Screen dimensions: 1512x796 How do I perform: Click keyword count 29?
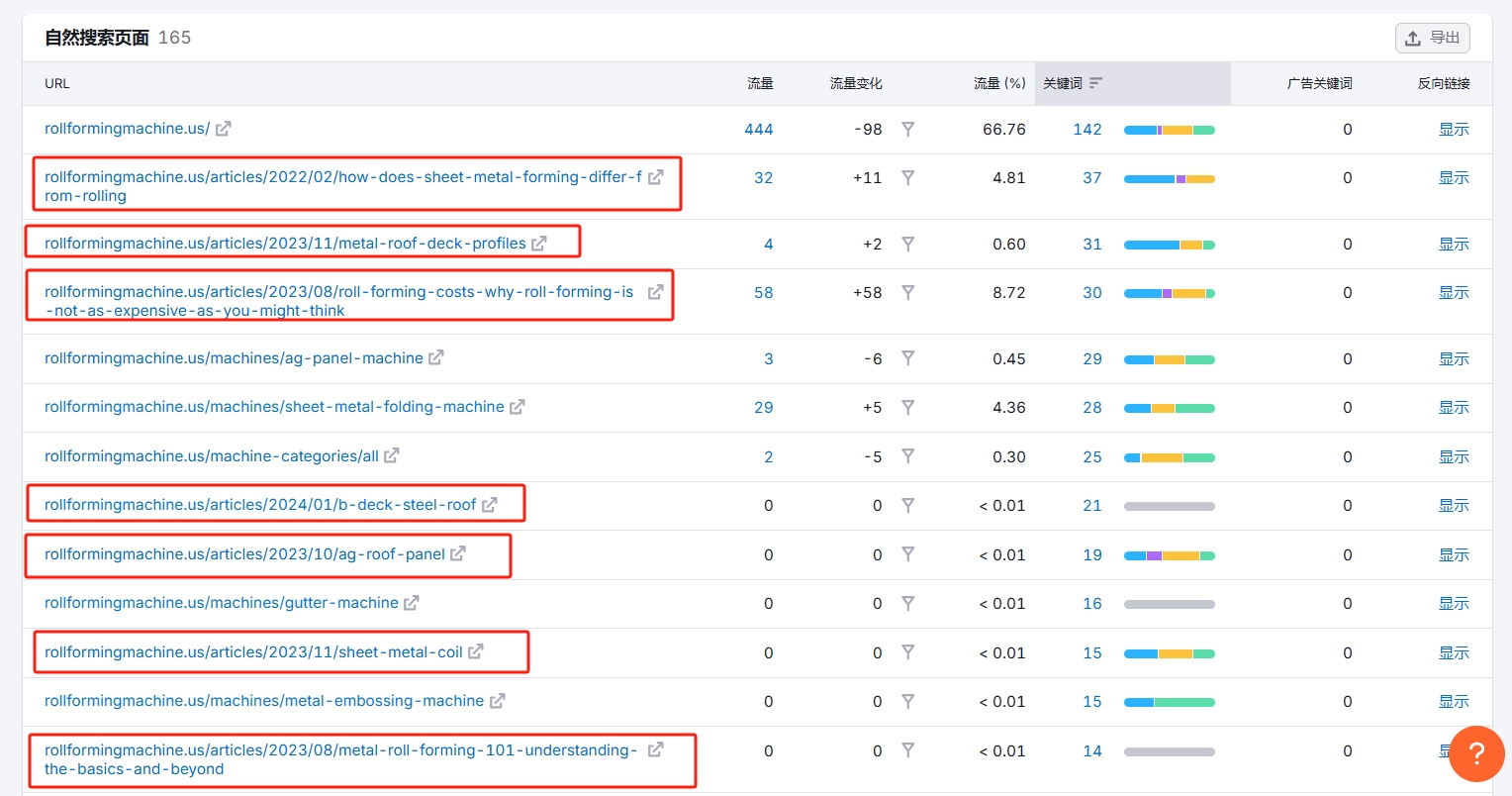point(1092,358)
